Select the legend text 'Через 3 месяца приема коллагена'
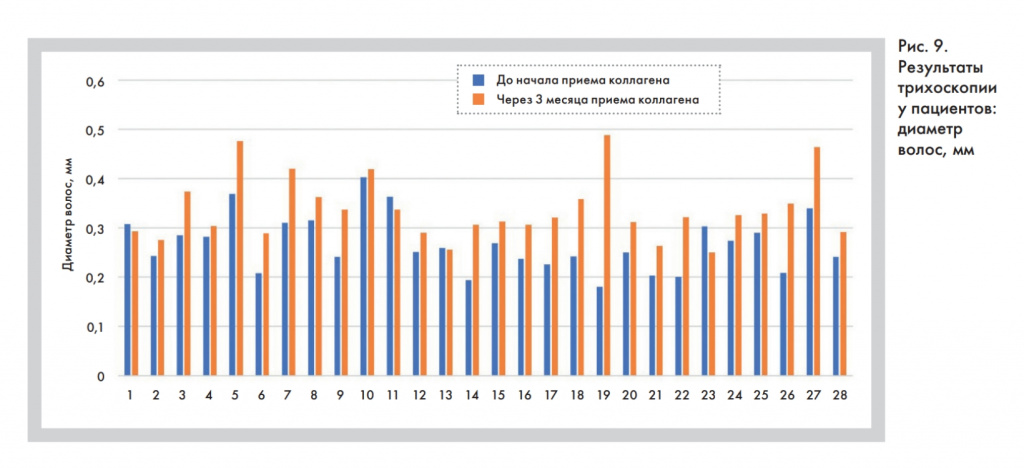The image size is (1024, 468). point(598,100)
